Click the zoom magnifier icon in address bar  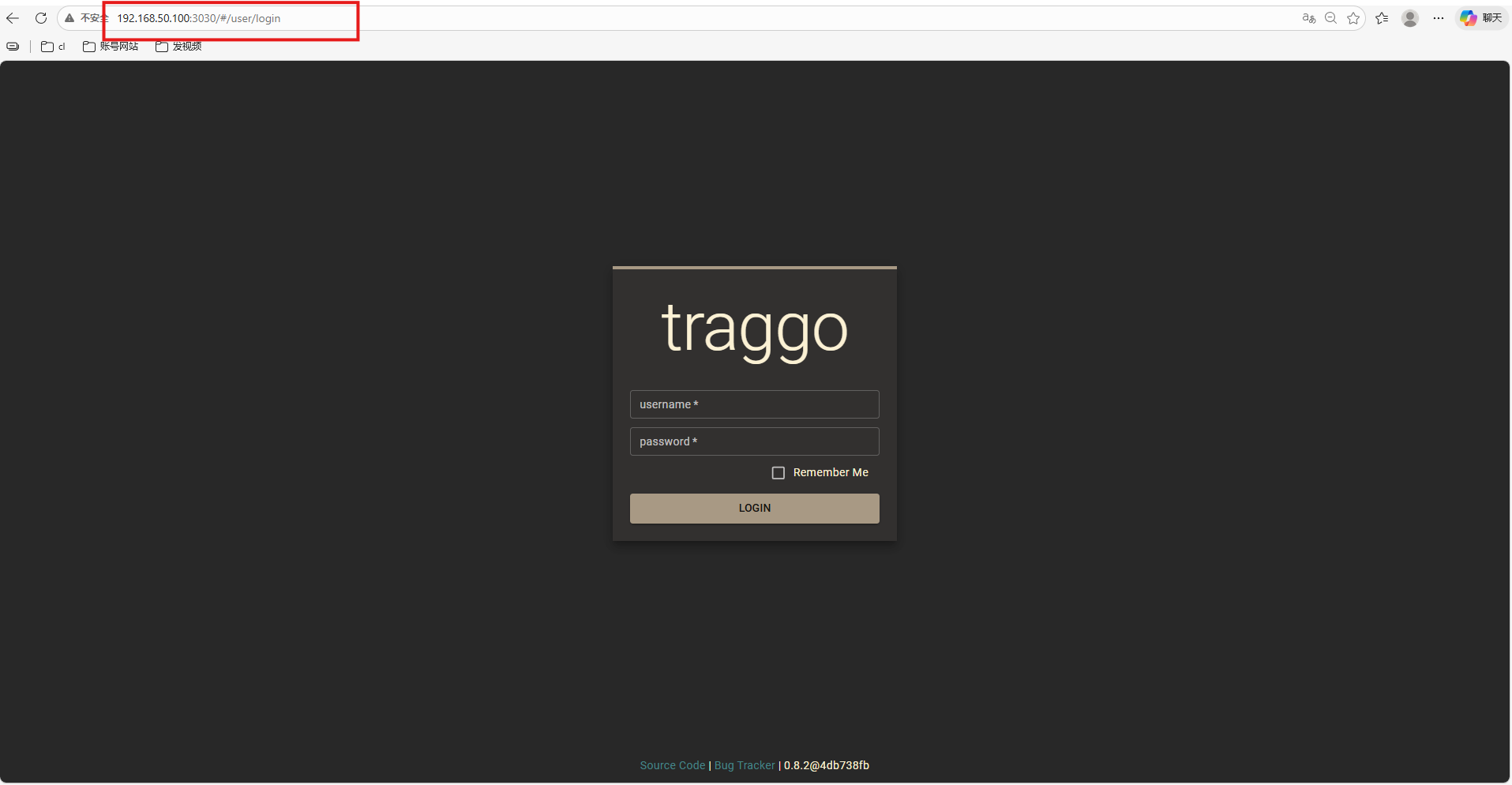[x=1330, y=18]
